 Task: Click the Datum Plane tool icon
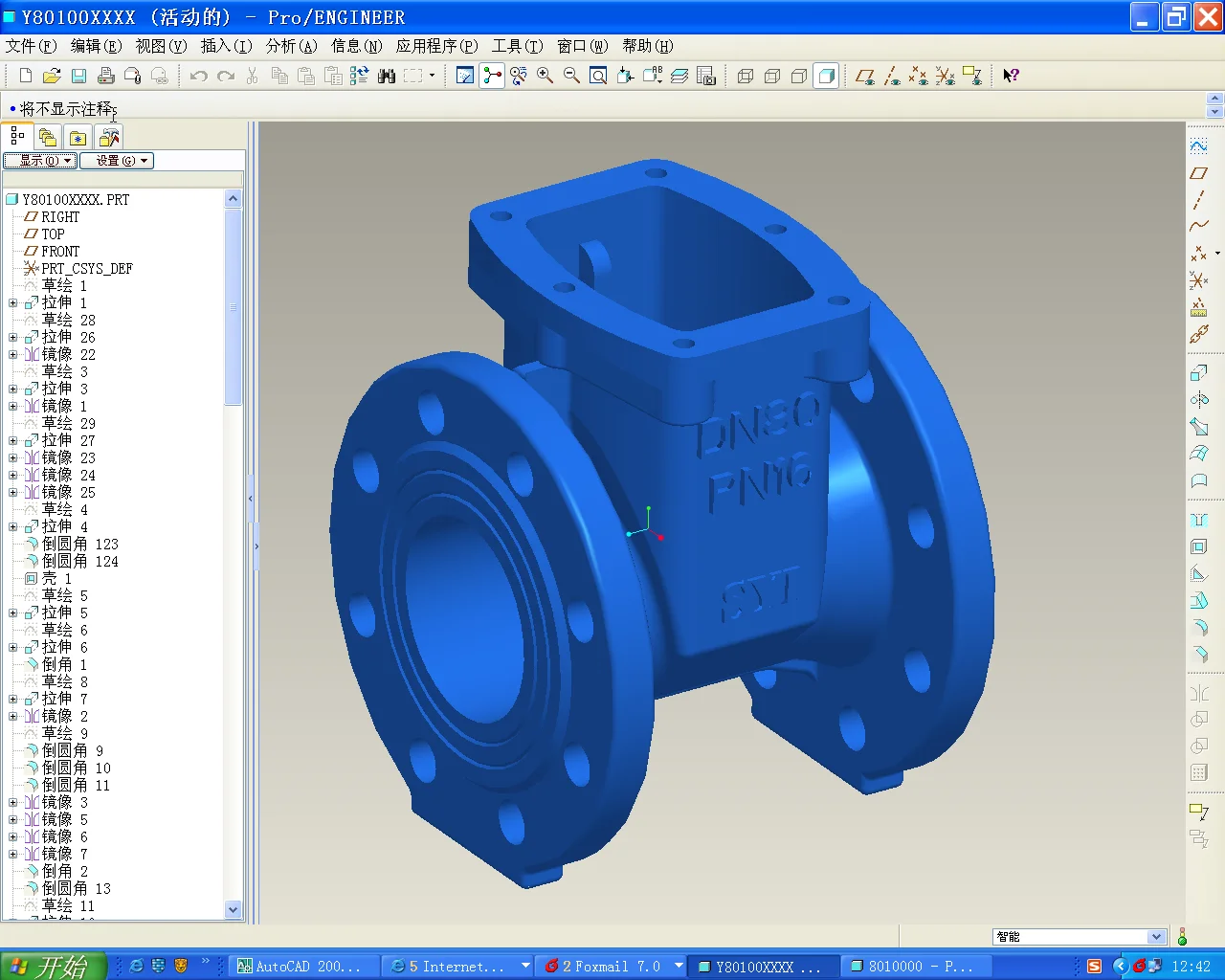pyautogui.click(x=1198, y=173)
